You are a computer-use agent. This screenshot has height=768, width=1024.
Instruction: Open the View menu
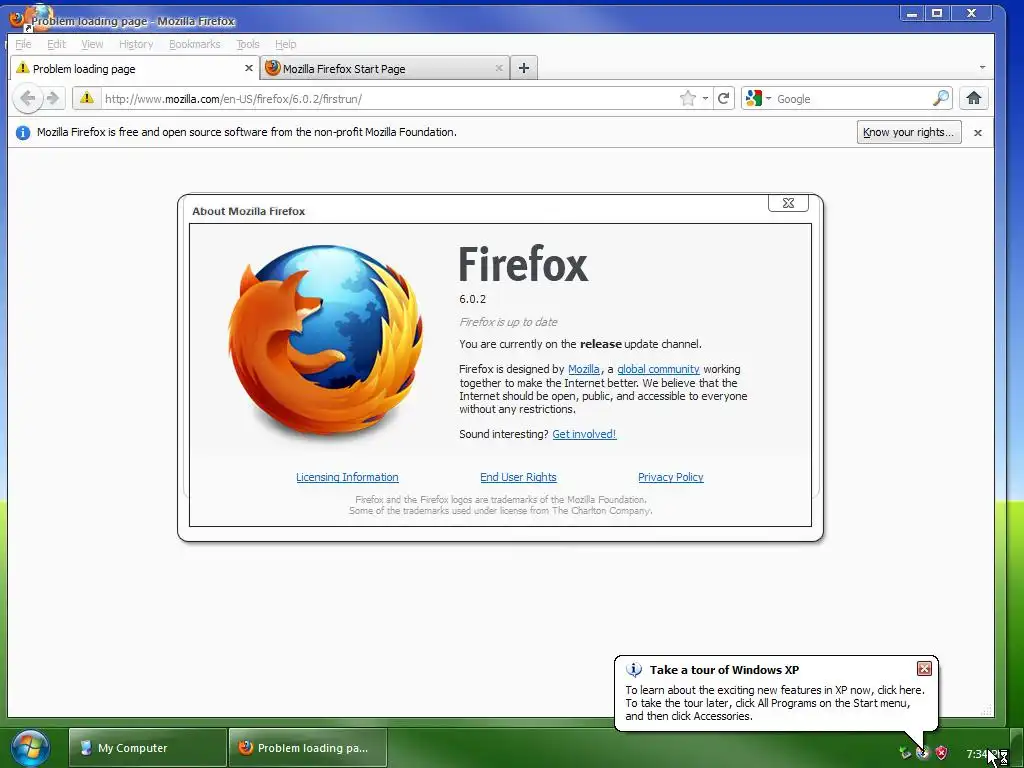(92, 44)
